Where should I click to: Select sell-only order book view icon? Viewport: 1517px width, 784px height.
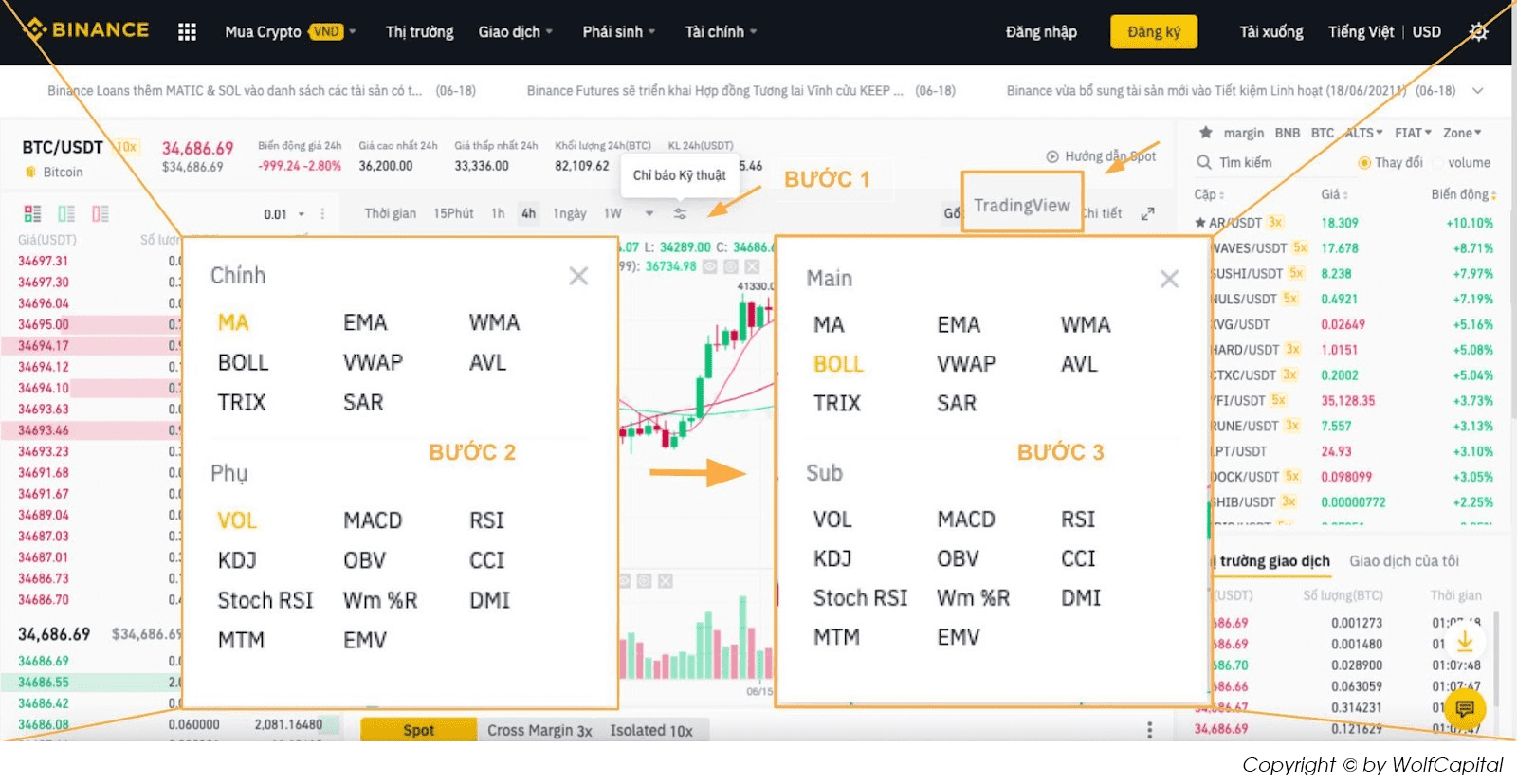pos(101,213)
